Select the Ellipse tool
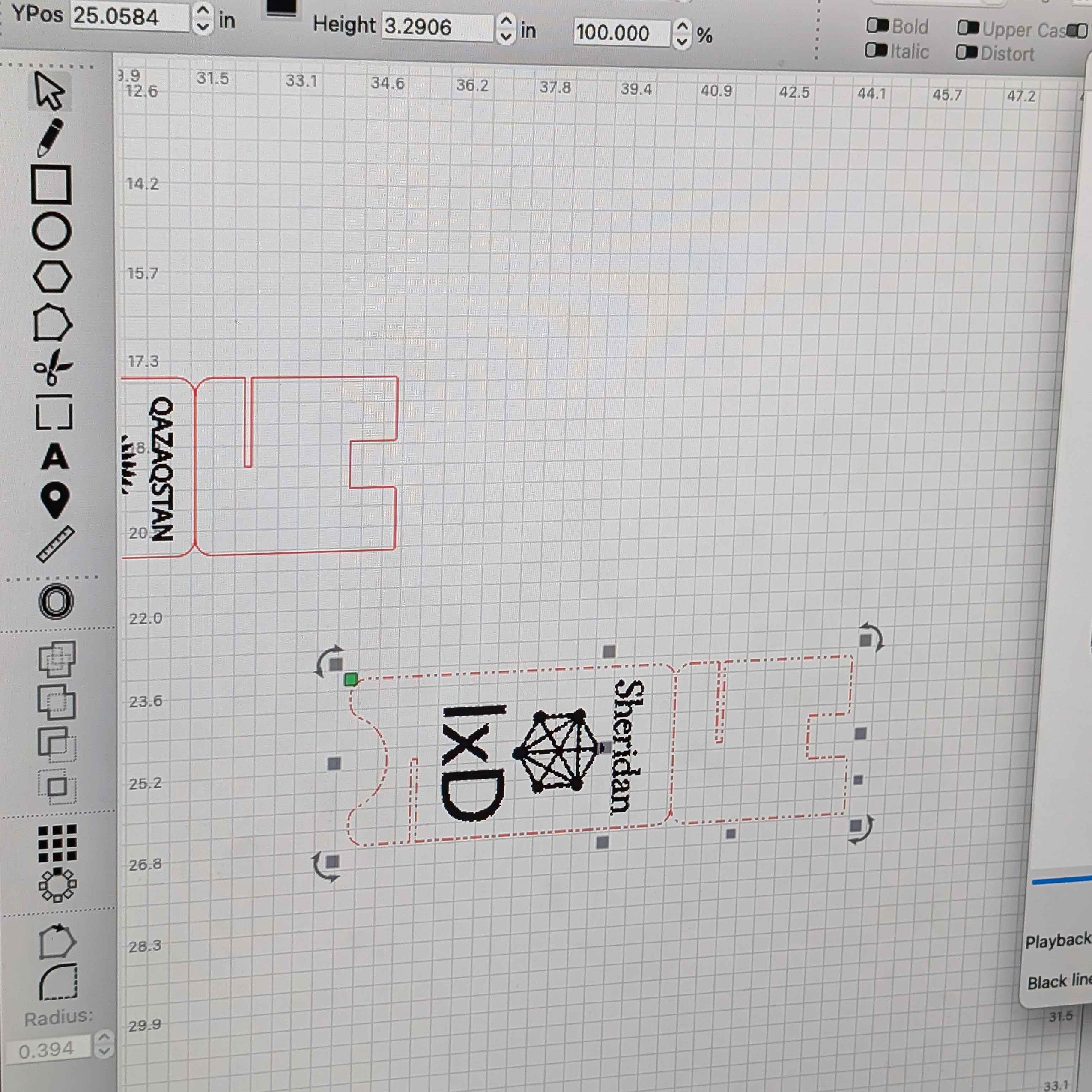Screen dimensions: 1092x1092 51,232
